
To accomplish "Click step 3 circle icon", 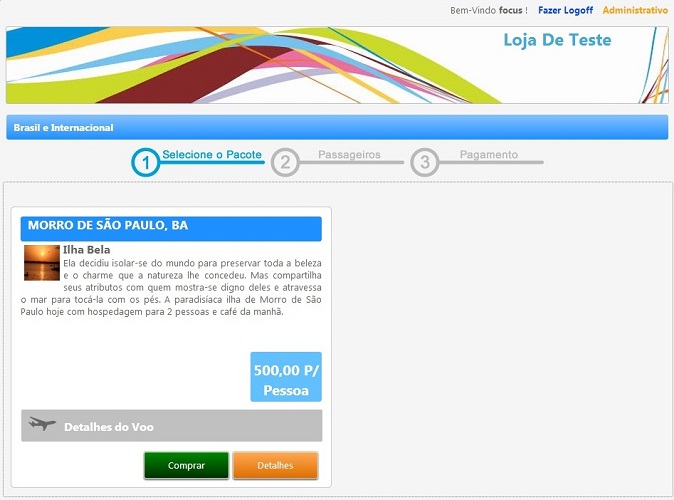I will [x=425, y=163].
